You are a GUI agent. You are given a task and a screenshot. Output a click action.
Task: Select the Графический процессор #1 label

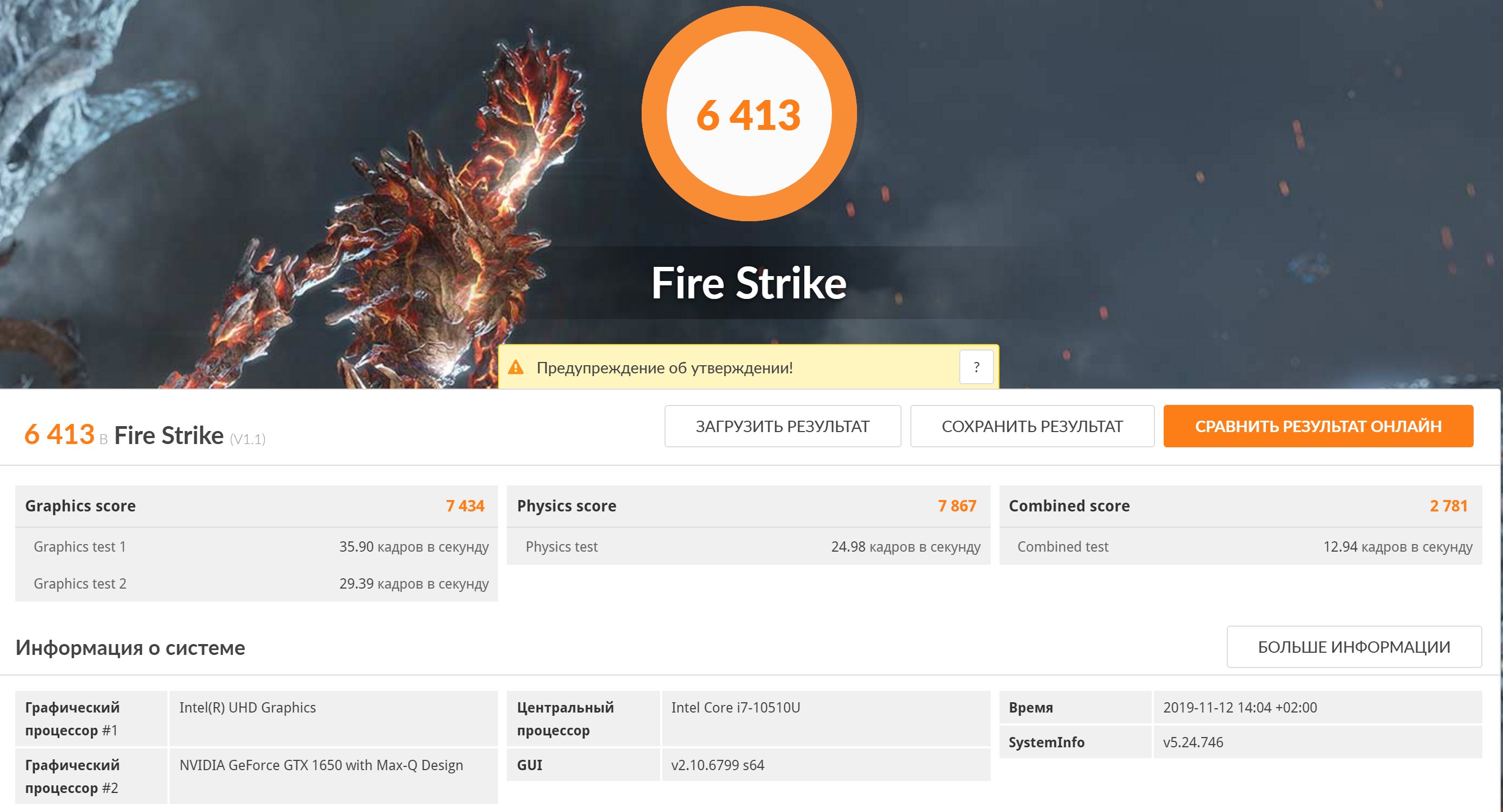[x=72, y=719]
